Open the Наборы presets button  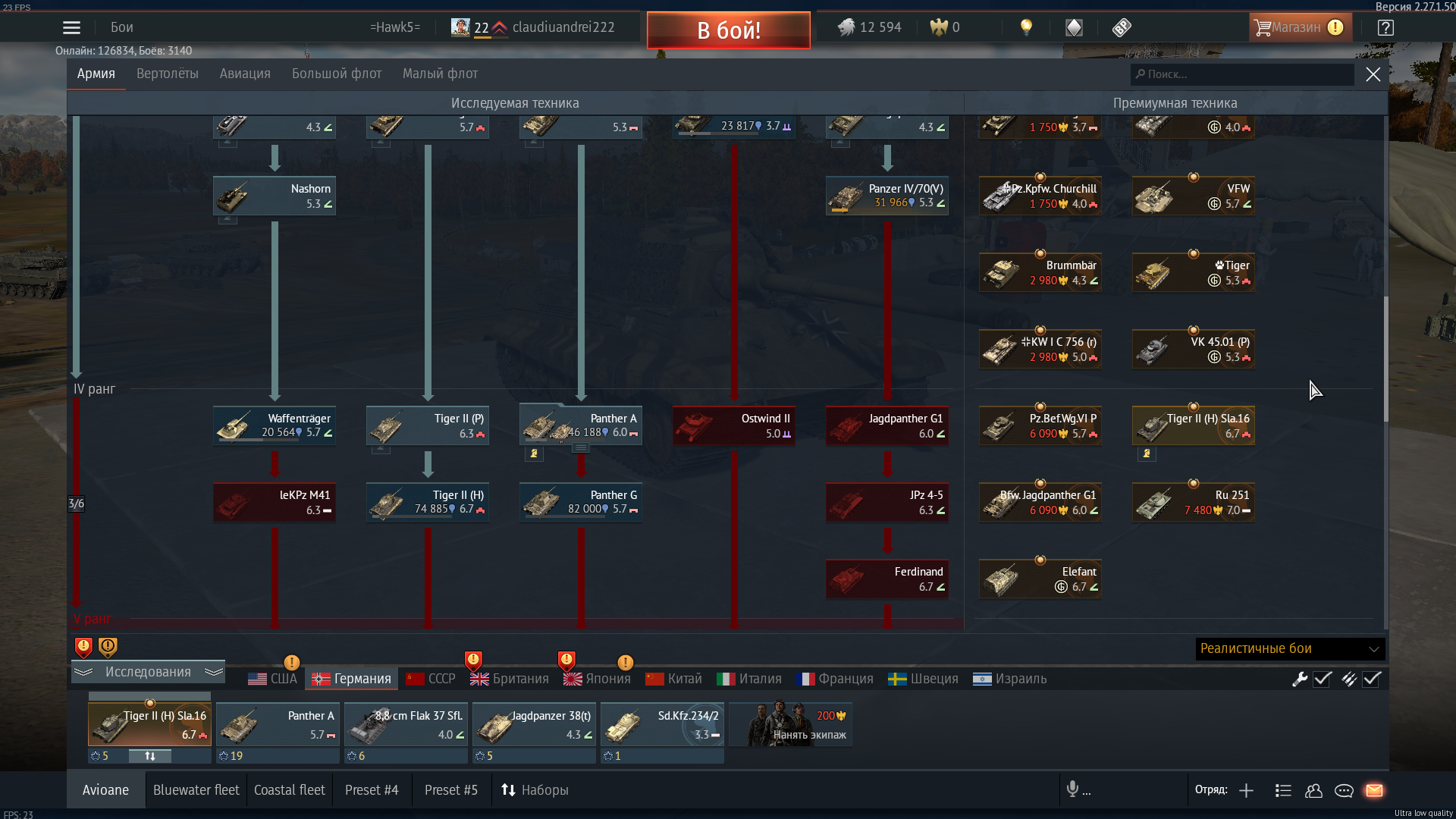click(x=535, y=790)
